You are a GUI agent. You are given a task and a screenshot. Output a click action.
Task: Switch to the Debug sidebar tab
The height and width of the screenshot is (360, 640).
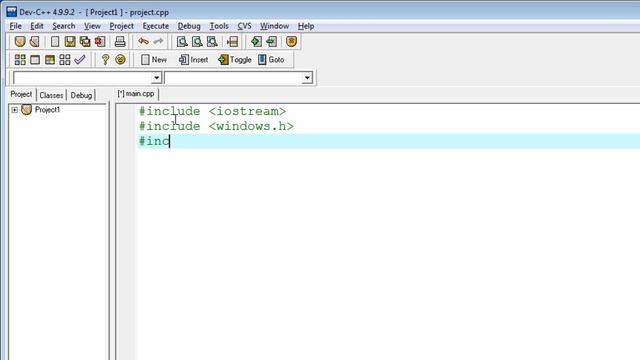tap(81, 95)
